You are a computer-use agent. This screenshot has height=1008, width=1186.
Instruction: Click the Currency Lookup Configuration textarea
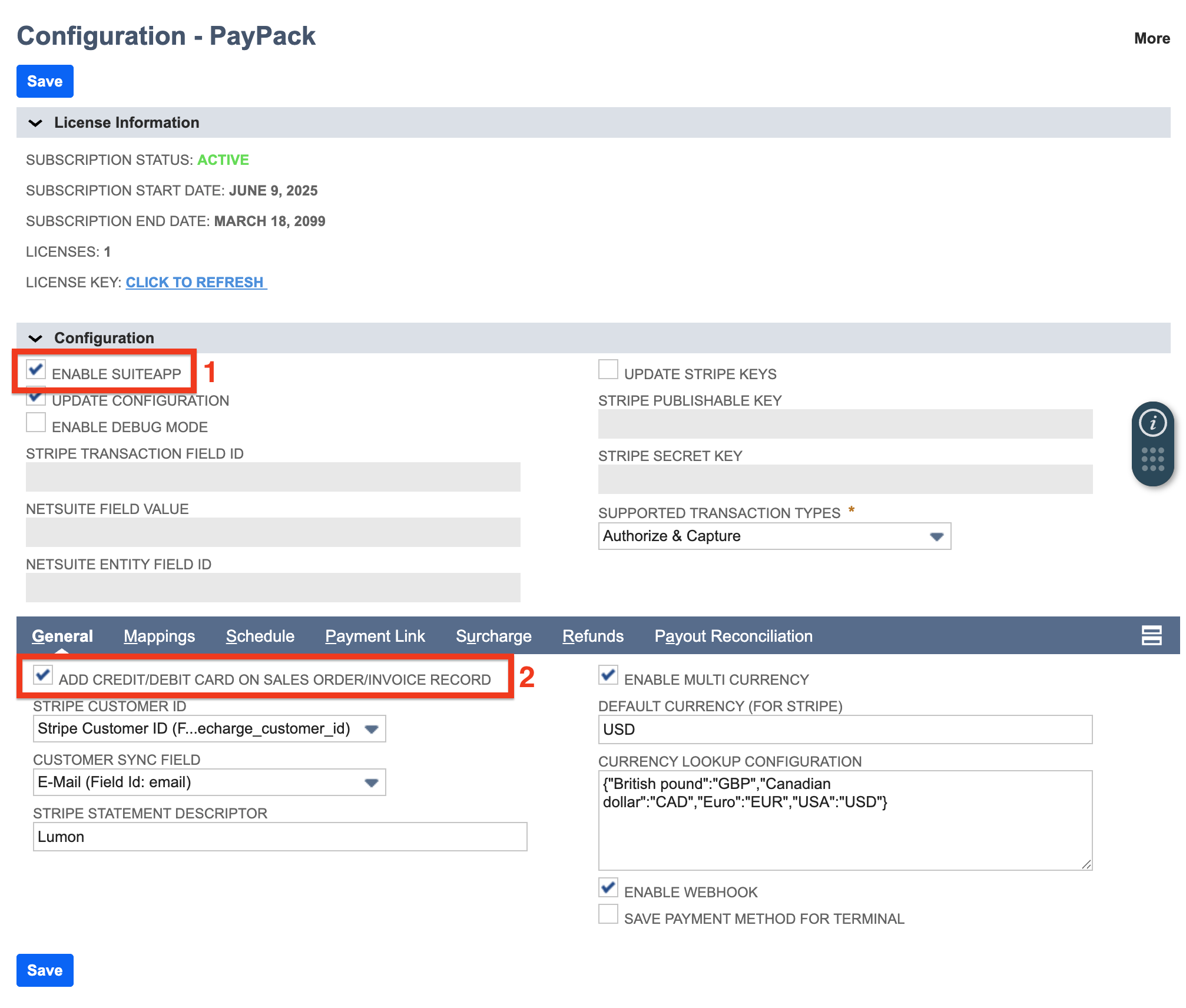tap(846, 820)
